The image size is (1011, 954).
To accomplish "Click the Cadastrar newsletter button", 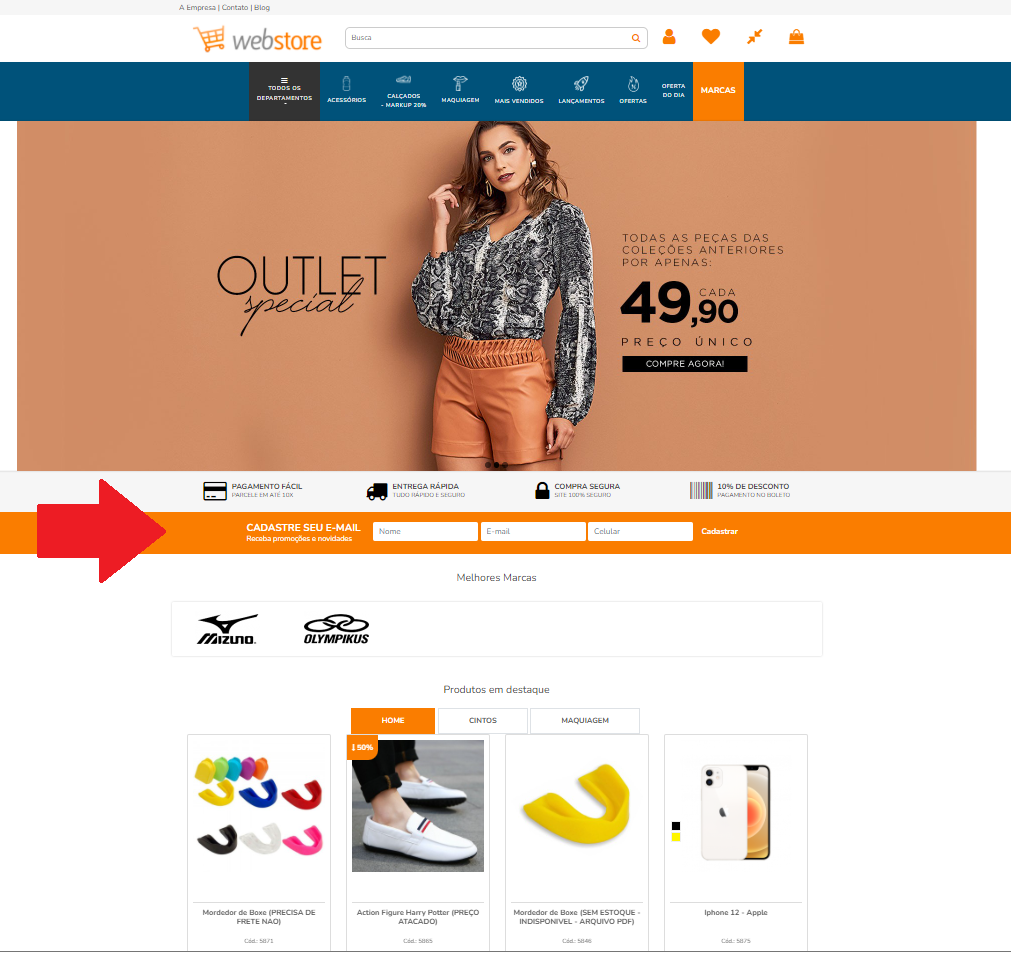I will click(720, 532).
